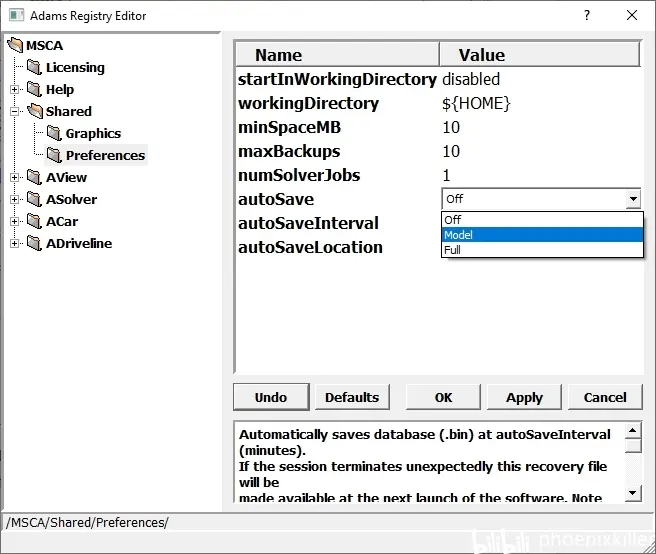This screenshot has height=554, width=656.
Task: Click the Value column header
Action: point(539,54)
